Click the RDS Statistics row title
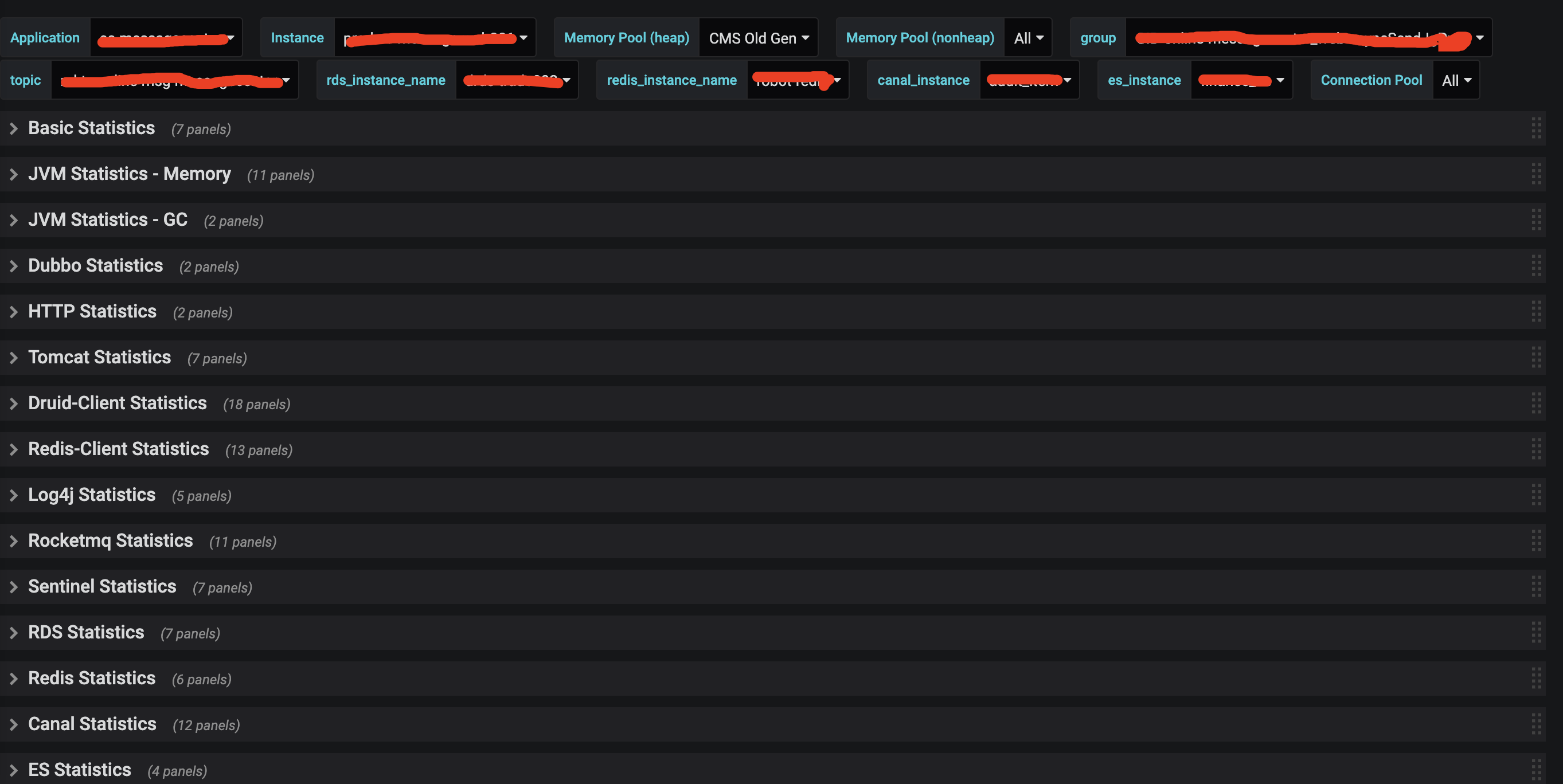The height and width of the screenshot is (784, 1563). pyautogui.click(x=86, y=632)
